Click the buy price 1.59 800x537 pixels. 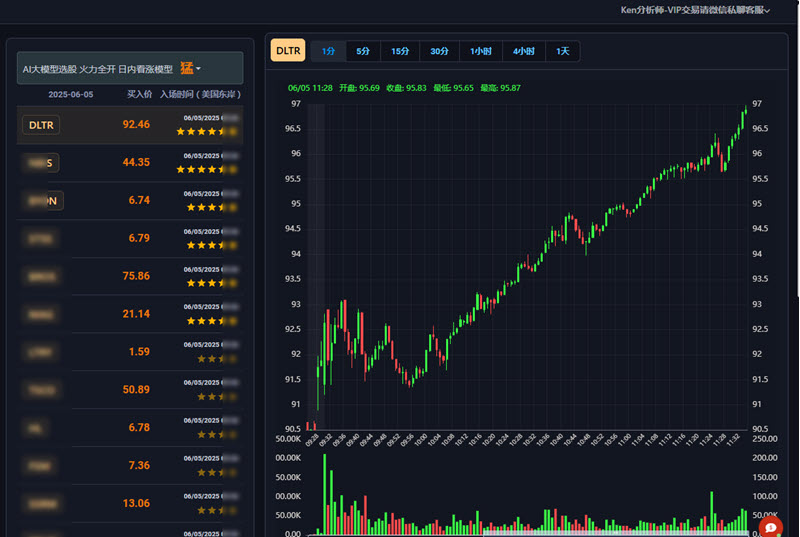click(x=139, y=351)
